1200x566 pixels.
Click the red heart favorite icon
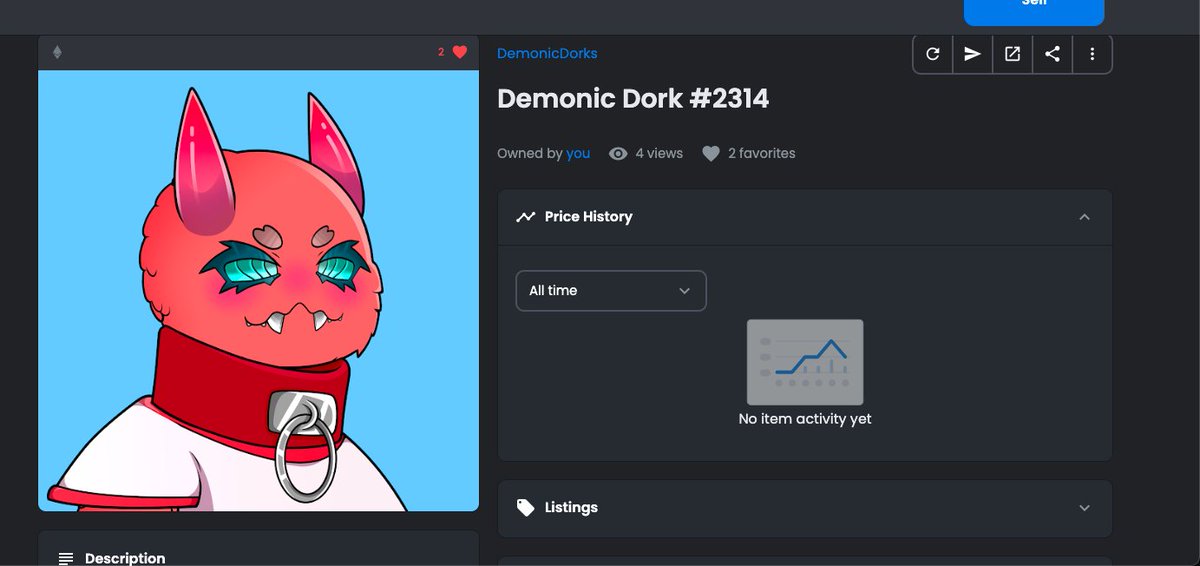(460, 52)
